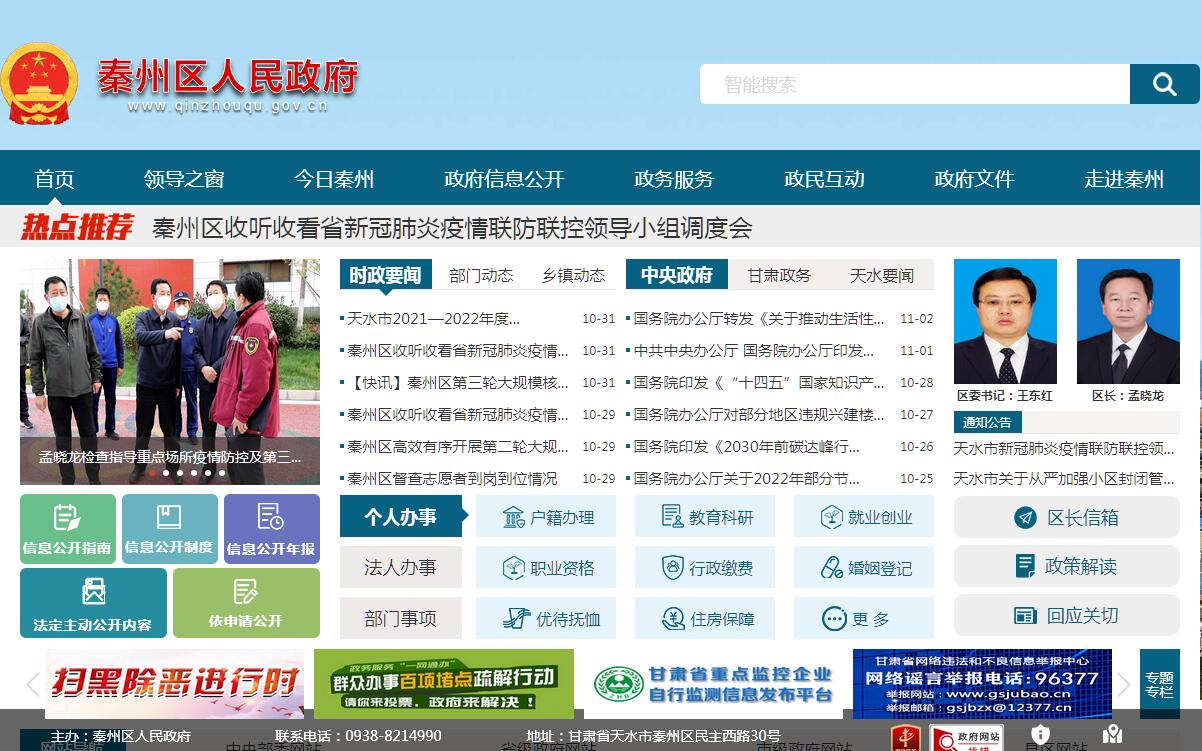
Task: Switch to 甘肃政务 tab
Action: 779,275
